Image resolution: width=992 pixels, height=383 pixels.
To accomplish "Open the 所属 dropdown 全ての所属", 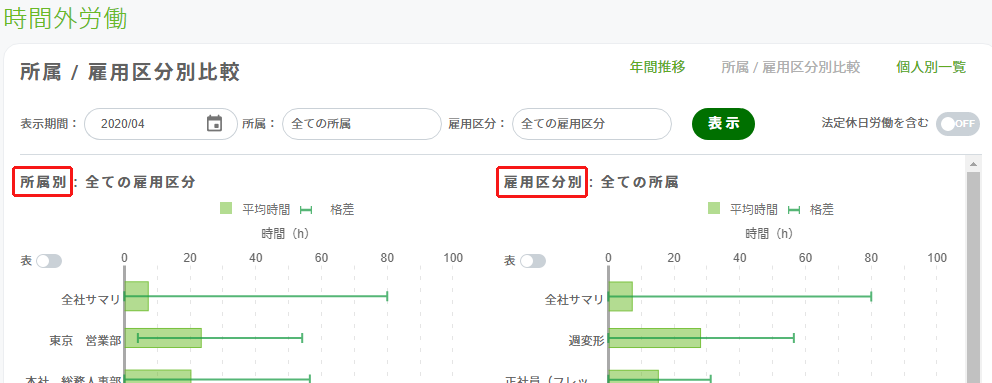I will click(x=362, y=124).
